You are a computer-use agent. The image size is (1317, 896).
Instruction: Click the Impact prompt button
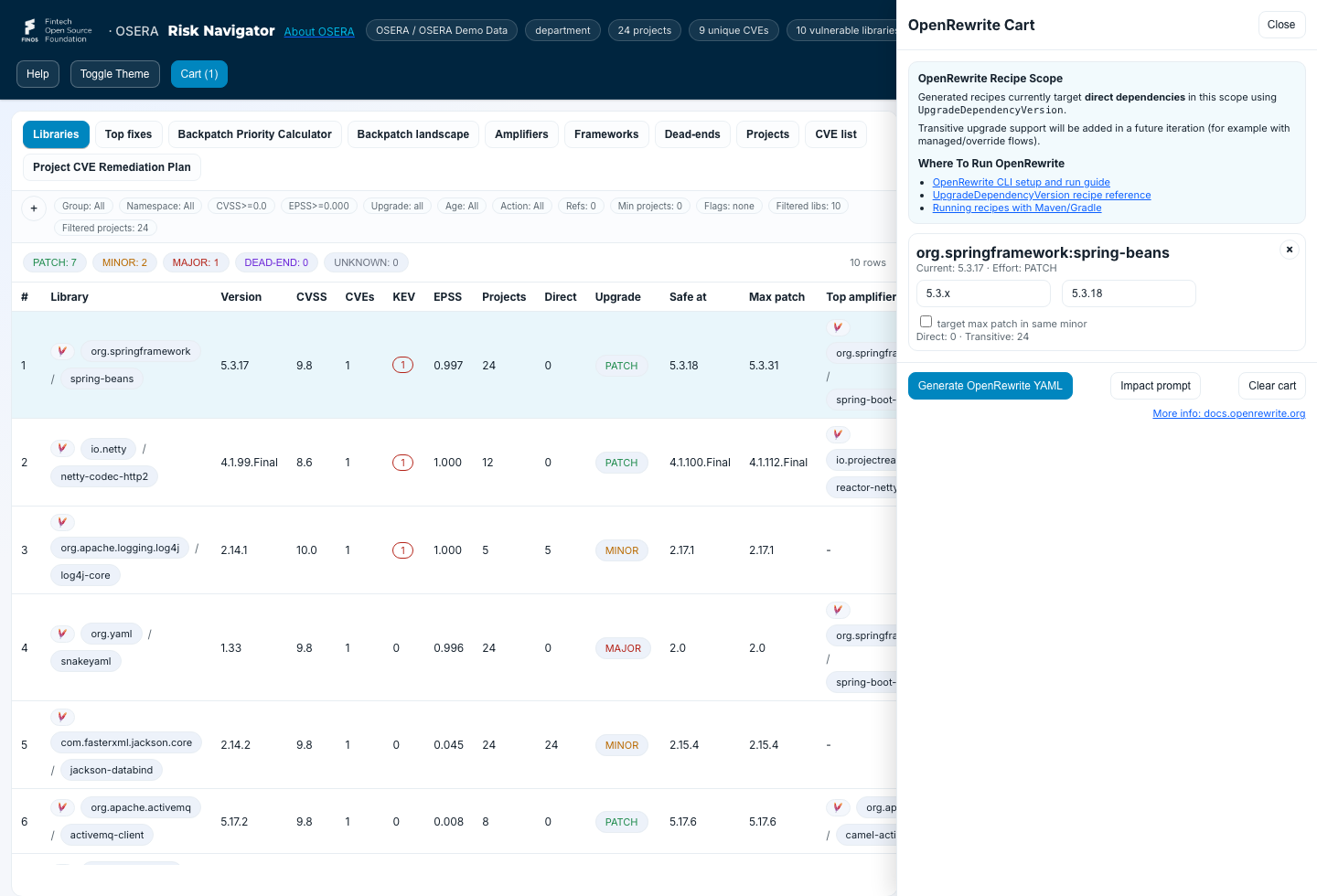click(1155, 386)
